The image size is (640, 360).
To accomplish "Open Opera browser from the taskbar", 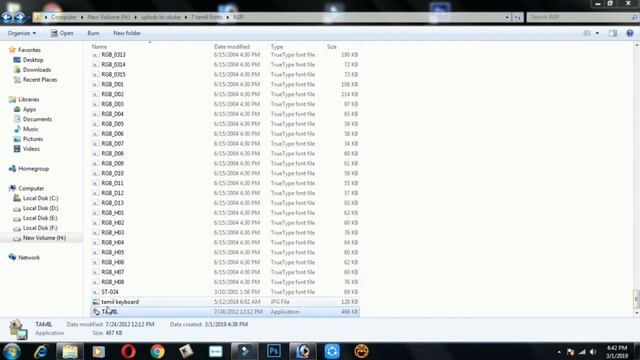I will 128,351.
